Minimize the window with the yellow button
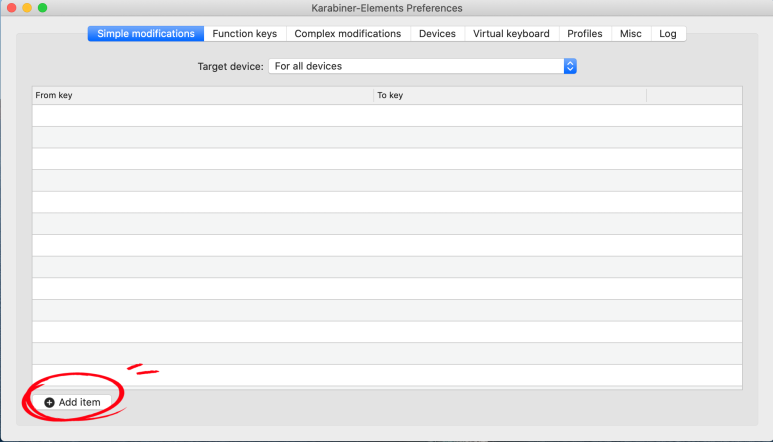This screenshot has height=442, width=773. [27, 7]
